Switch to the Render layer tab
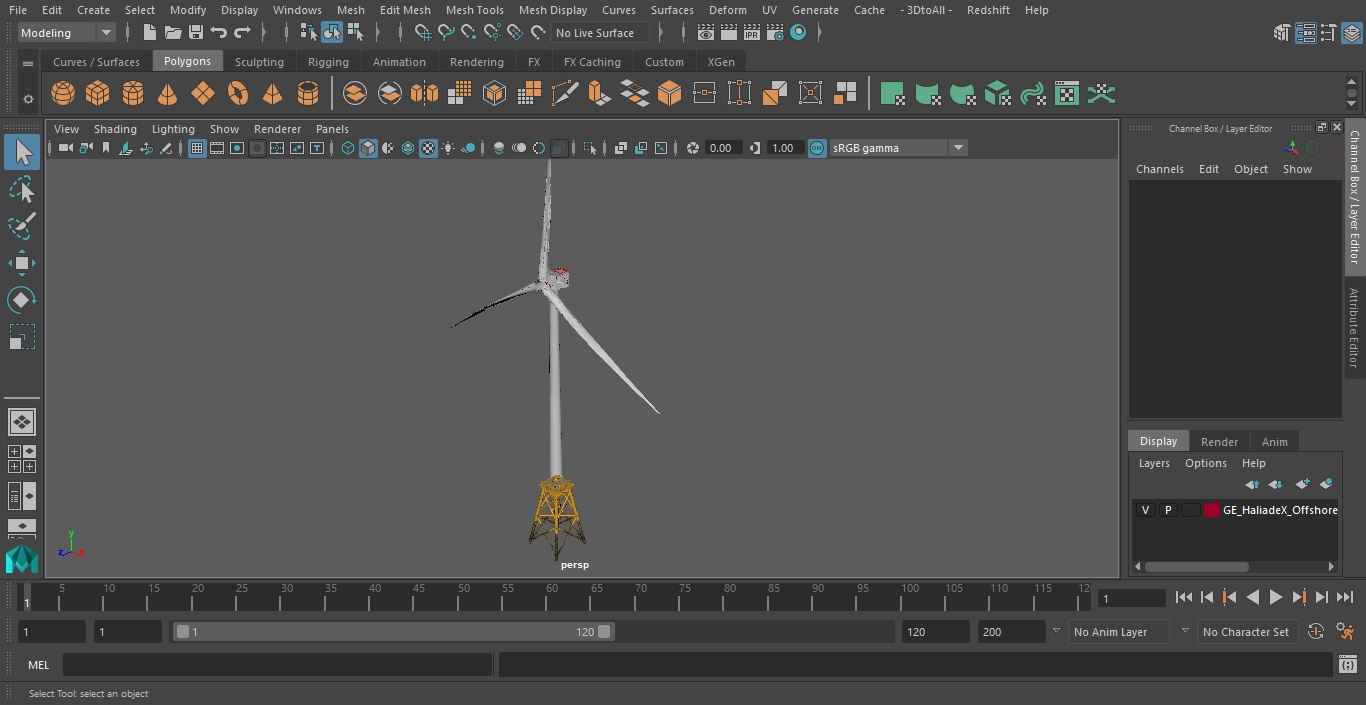This screenshot has height=705, width=1366. [x=1219, y=442]
